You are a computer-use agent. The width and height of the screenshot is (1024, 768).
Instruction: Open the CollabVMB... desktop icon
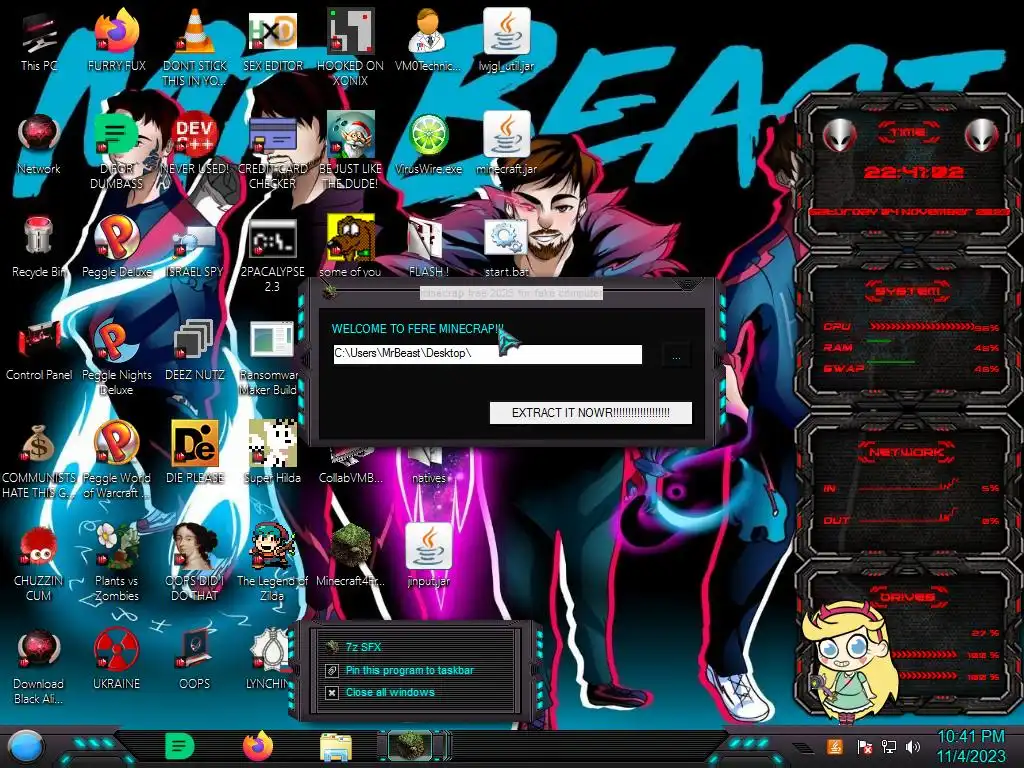(350, 466)
